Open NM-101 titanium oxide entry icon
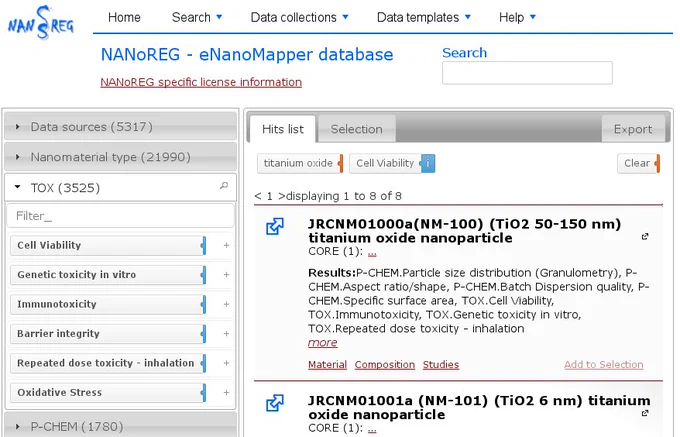This screenshot has height=437, width=680. (x=275, y=403)
